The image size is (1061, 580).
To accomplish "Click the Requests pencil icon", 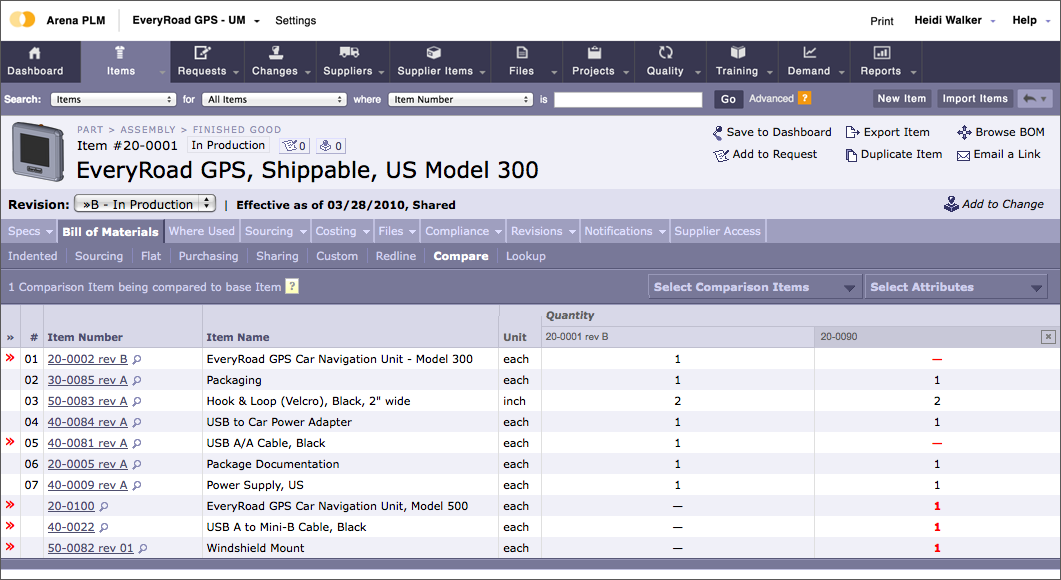I will coord(202,53).
